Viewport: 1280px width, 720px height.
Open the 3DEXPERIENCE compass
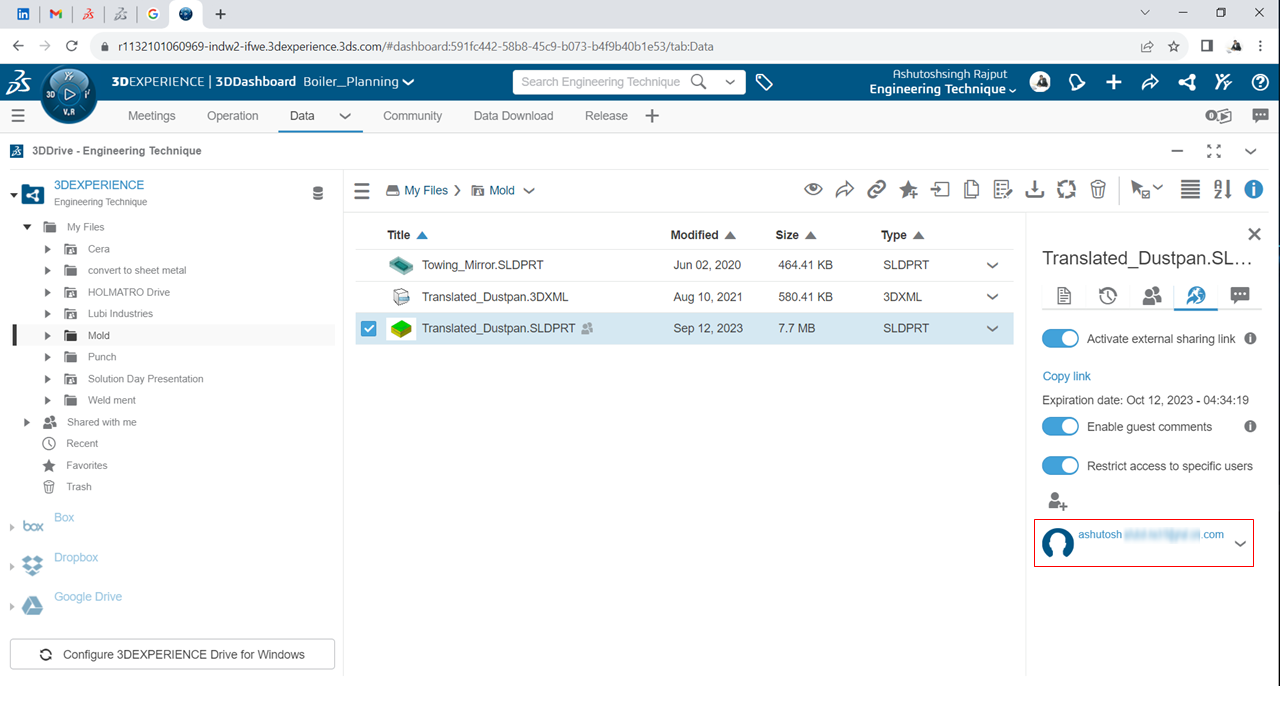click(68, 95)
